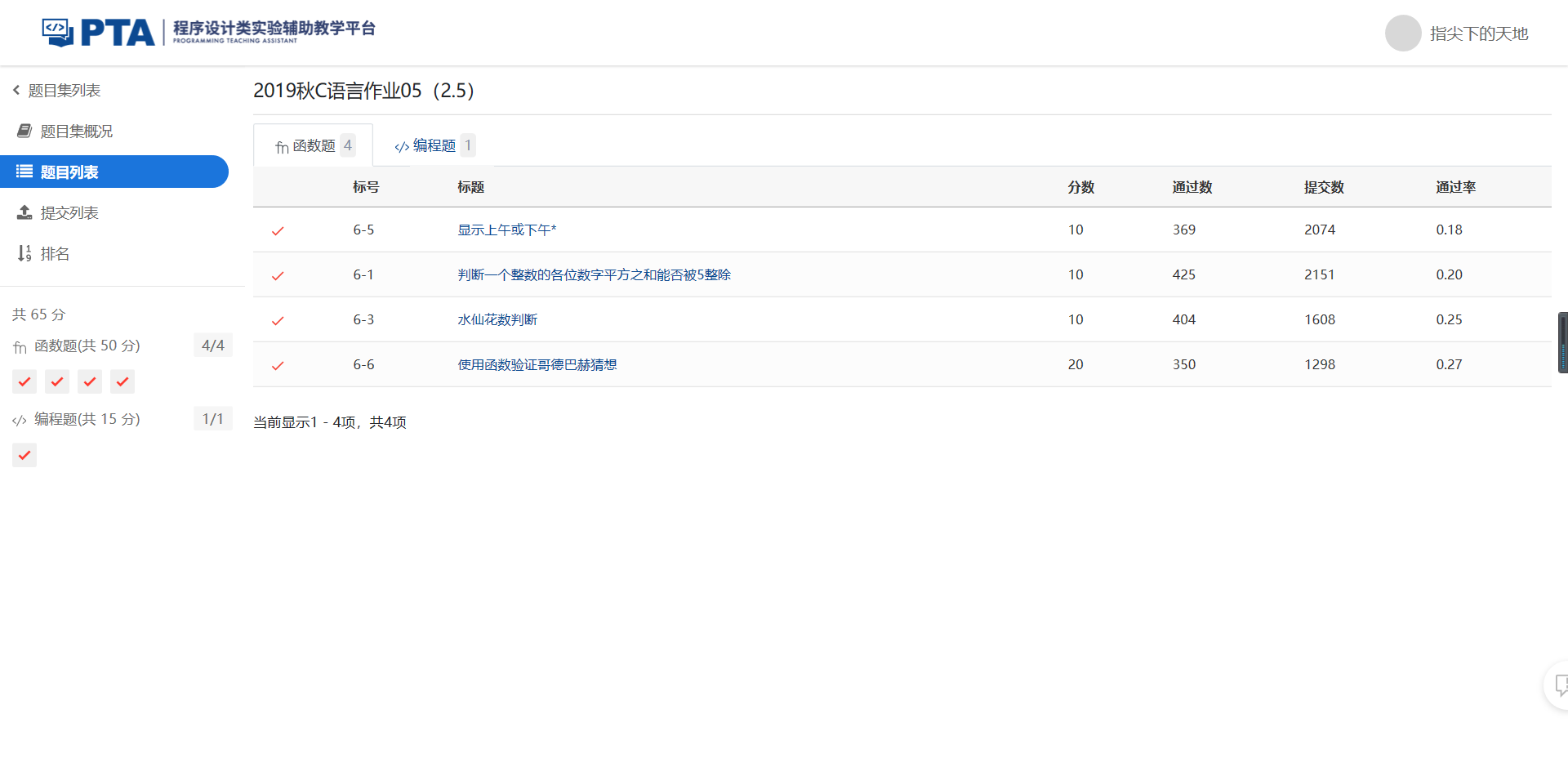Image resolution: width=1568 pixels, height=767 pixels.
Task: Click the PTA logo icon
Action: (x=58, y=33)
